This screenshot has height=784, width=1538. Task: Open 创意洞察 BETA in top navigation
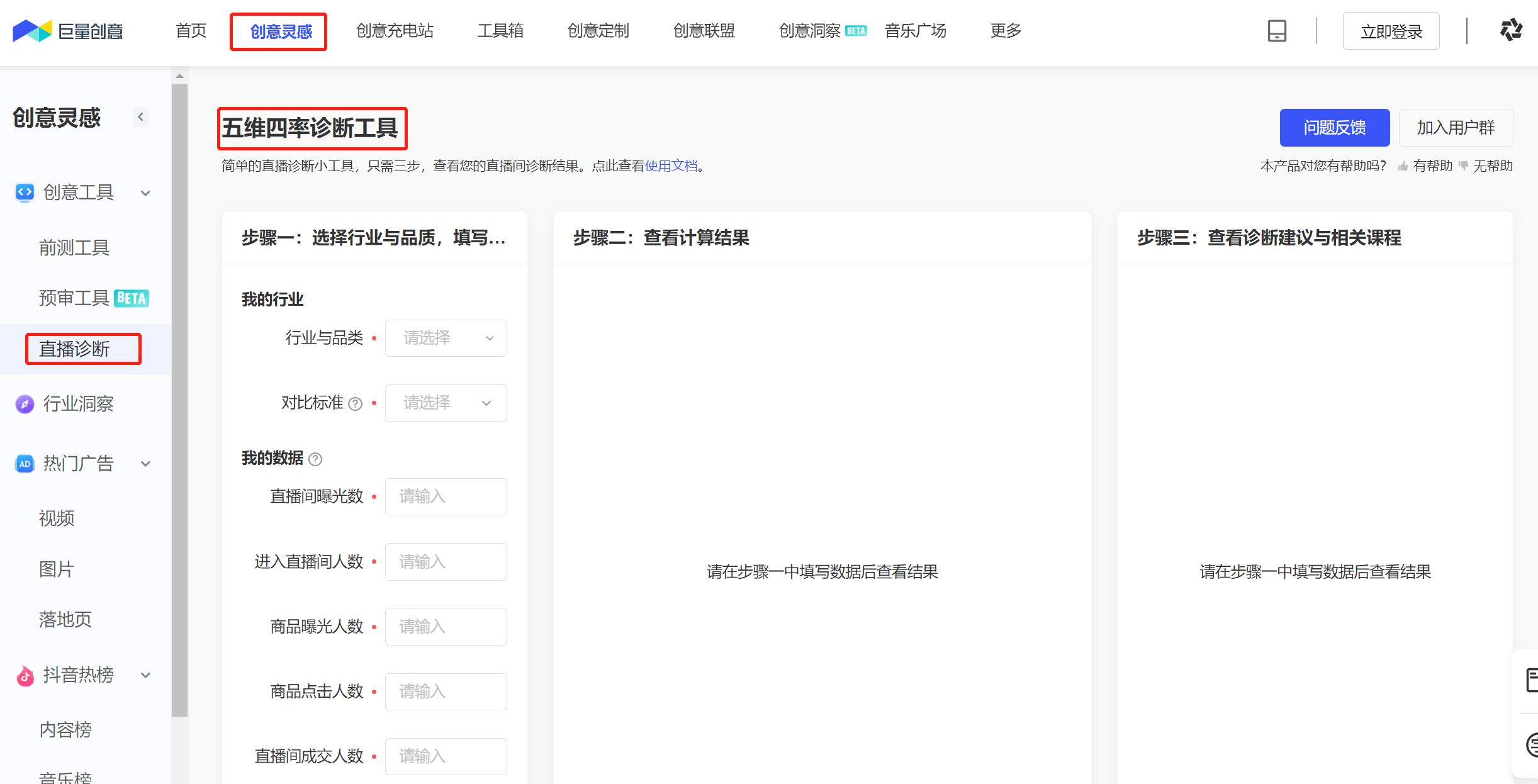tap(822, 31)
